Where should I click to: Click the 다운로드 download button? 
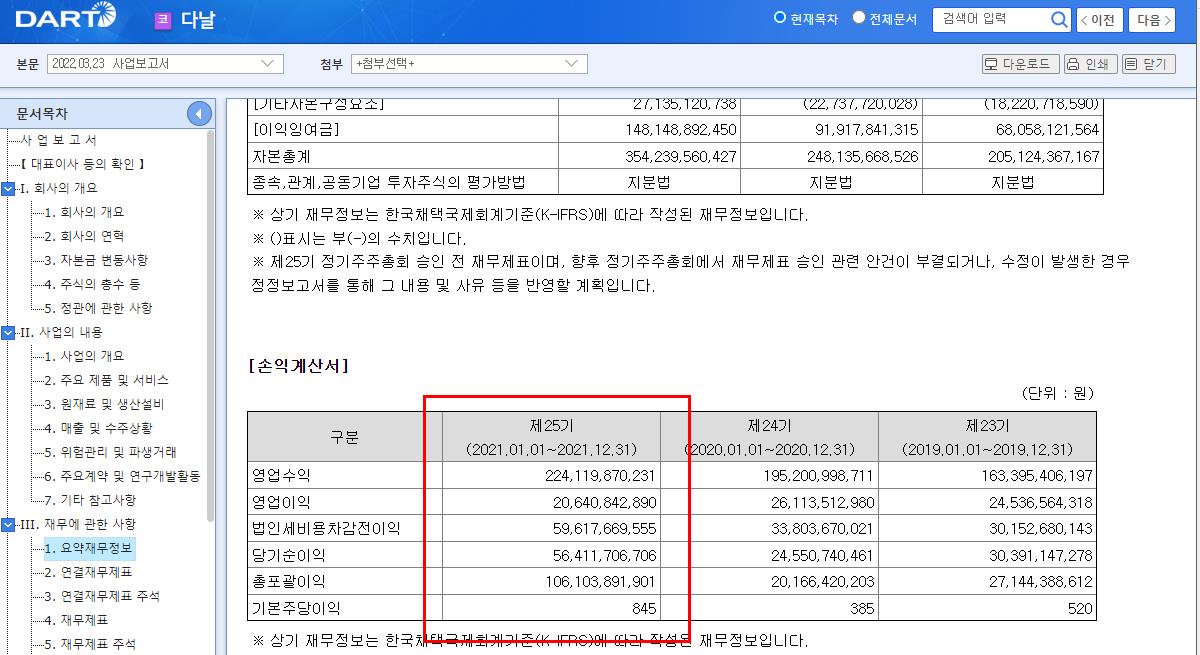1020,64
